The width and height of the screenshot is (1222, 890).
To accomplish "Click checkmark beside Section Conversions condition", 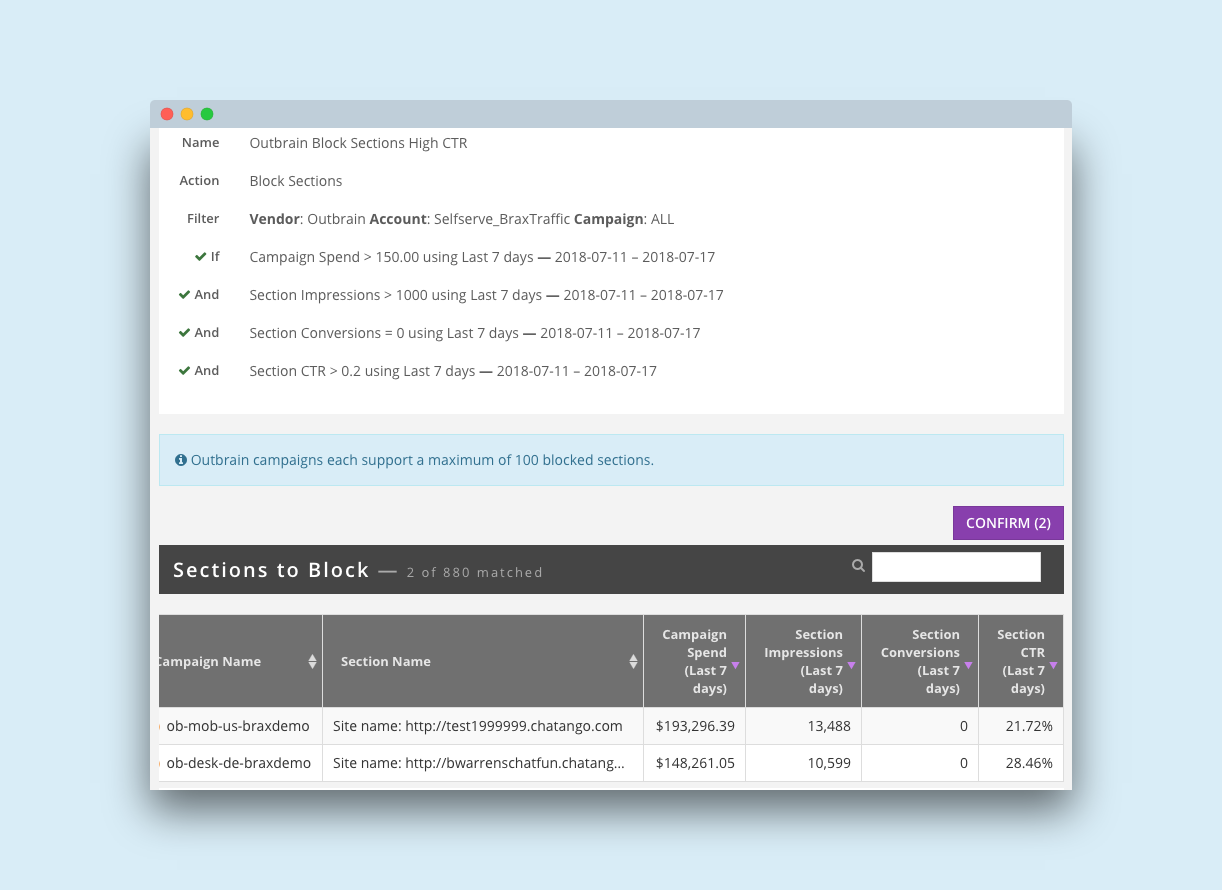I will (x=184, y=333).
